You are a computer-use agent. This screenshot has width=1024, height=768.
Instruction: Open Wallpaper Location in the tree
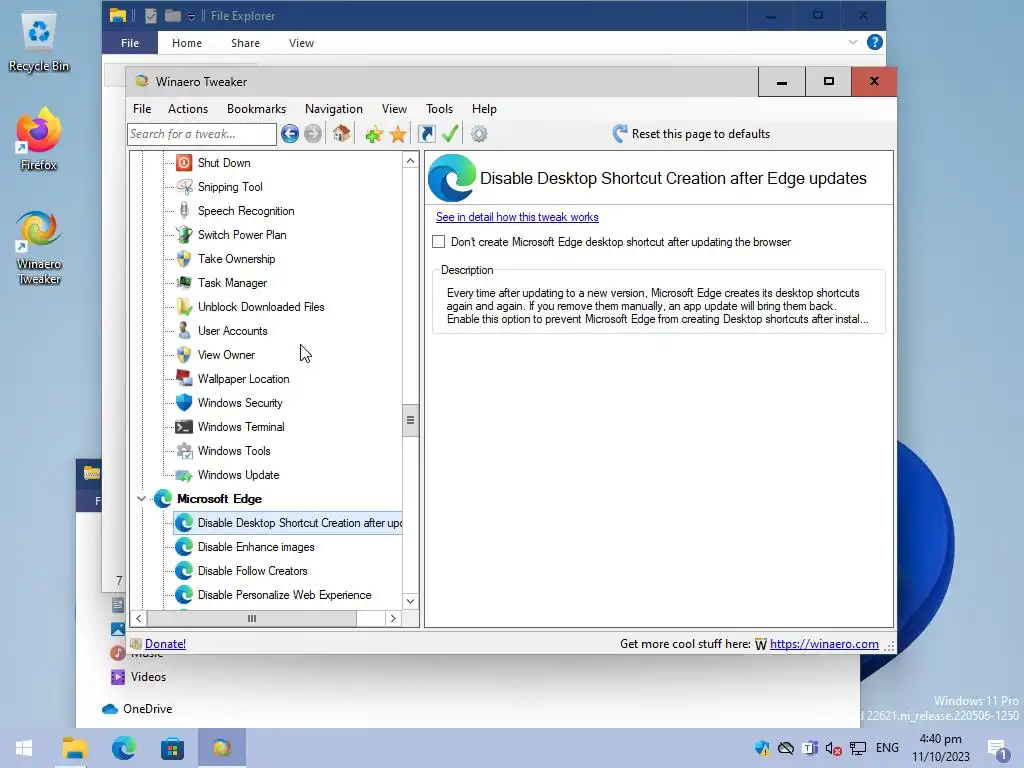pyautogui.click(x=244, y=379)
